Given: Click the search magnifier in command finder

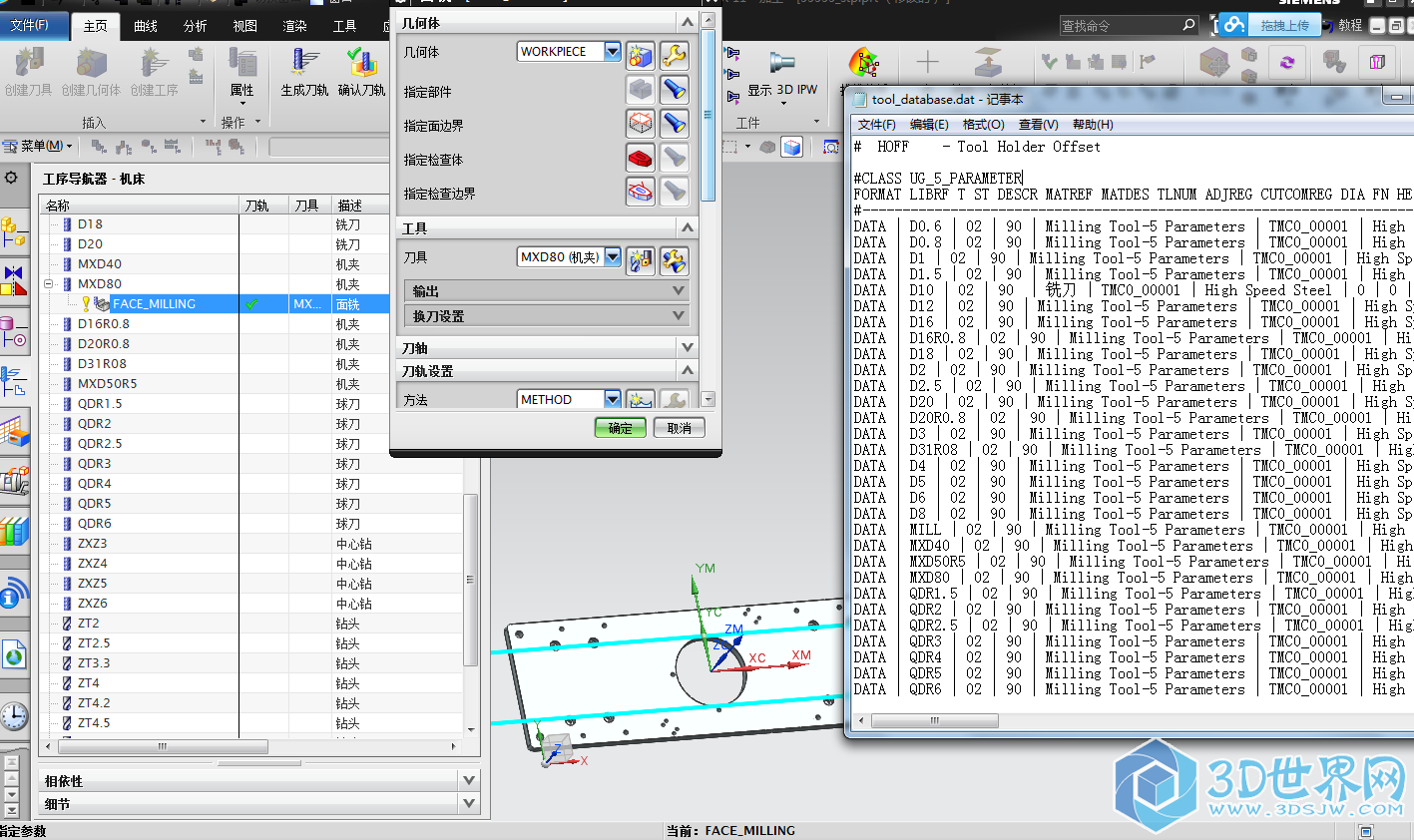Looking at the screenshot, I should (1188, 25).
